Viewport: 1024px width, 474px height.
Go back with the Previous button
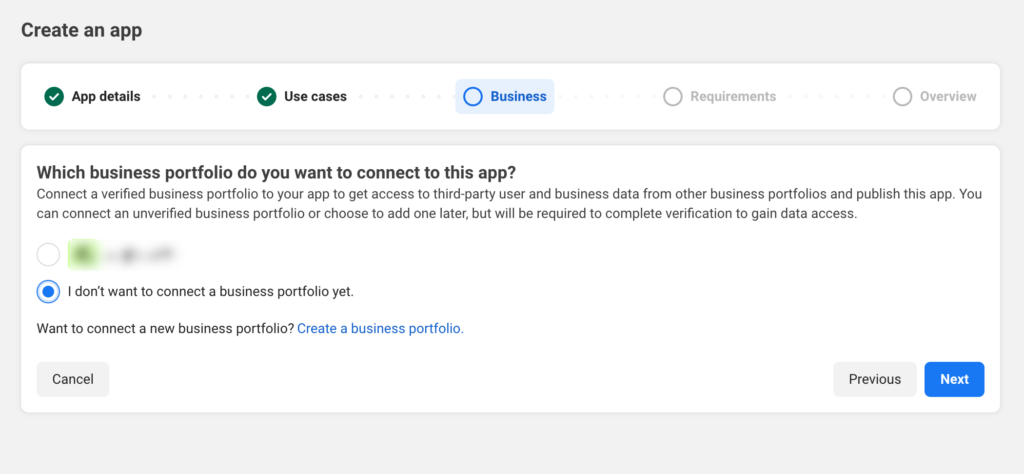(874, 379)
